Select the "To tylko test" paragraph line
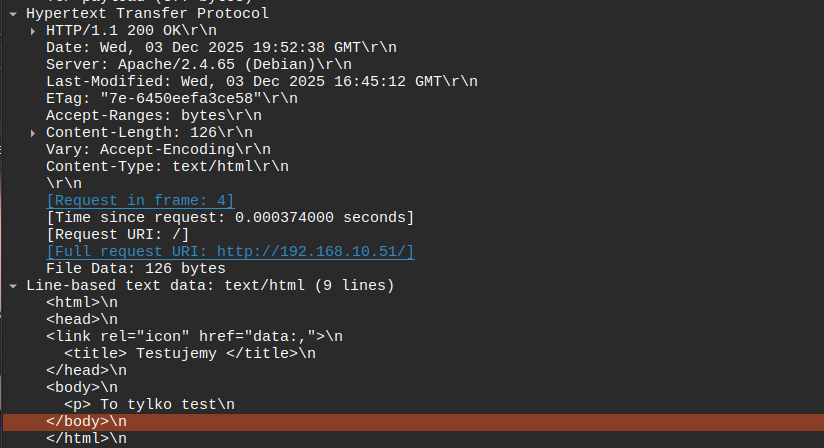Viewport: 824px width, 448px height. 150,404
